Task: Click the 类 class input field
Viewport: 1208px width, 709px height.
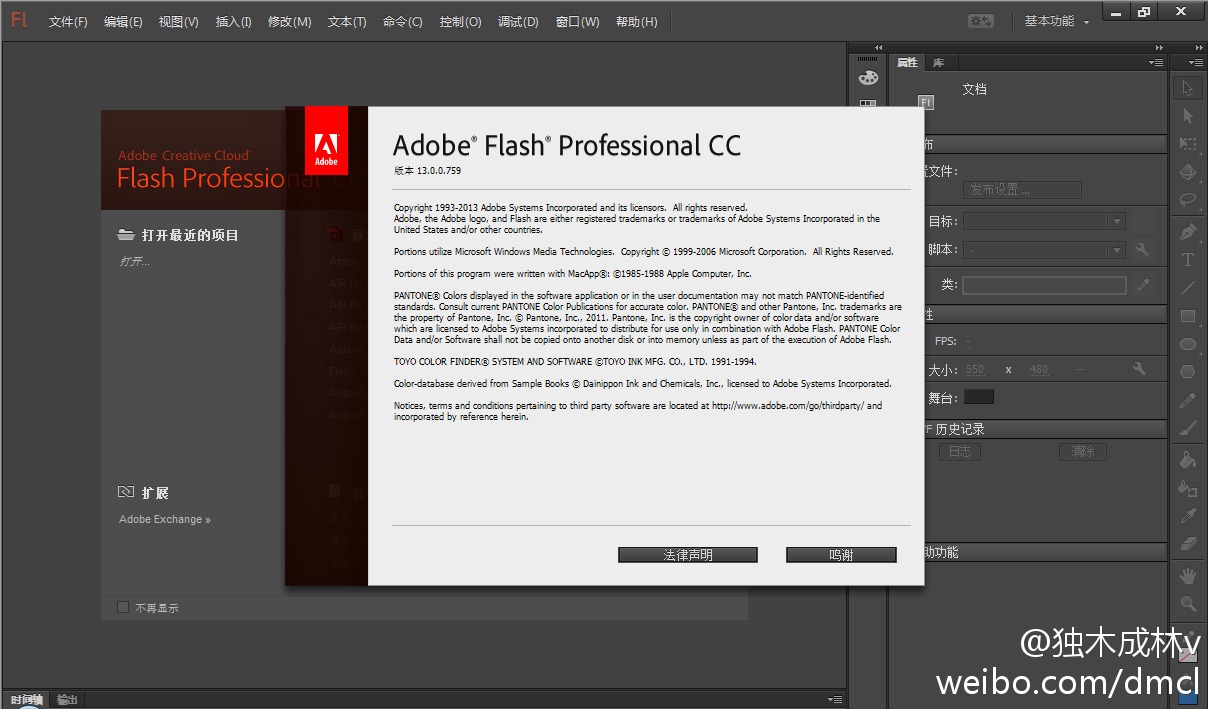Action: point(1044,285)
